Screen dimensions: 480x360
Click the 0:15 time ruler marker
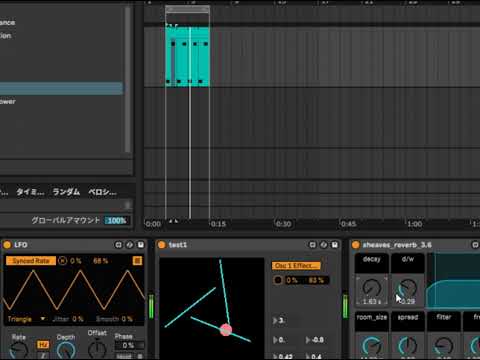pyautogui.click(x=218, y=224)
